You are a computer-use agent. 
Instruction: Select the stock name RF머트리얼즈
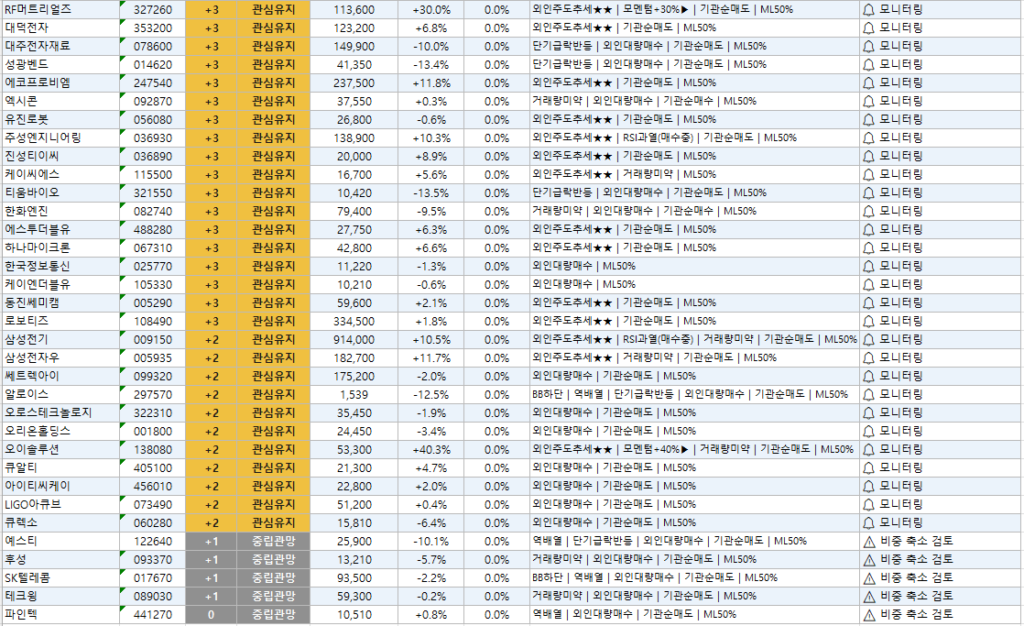(38, 10)
